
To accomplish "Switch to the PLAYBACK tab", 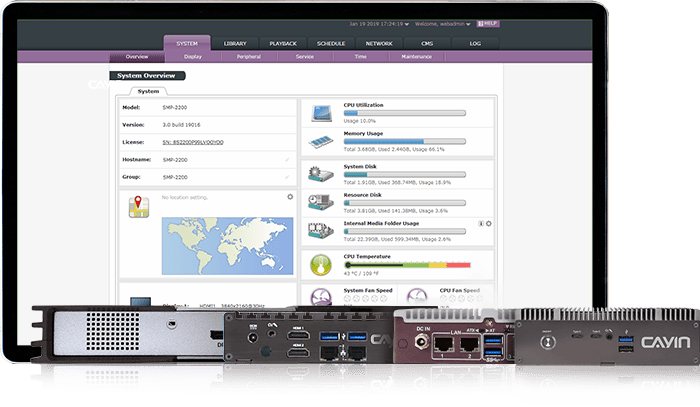I will click(283, 44).
